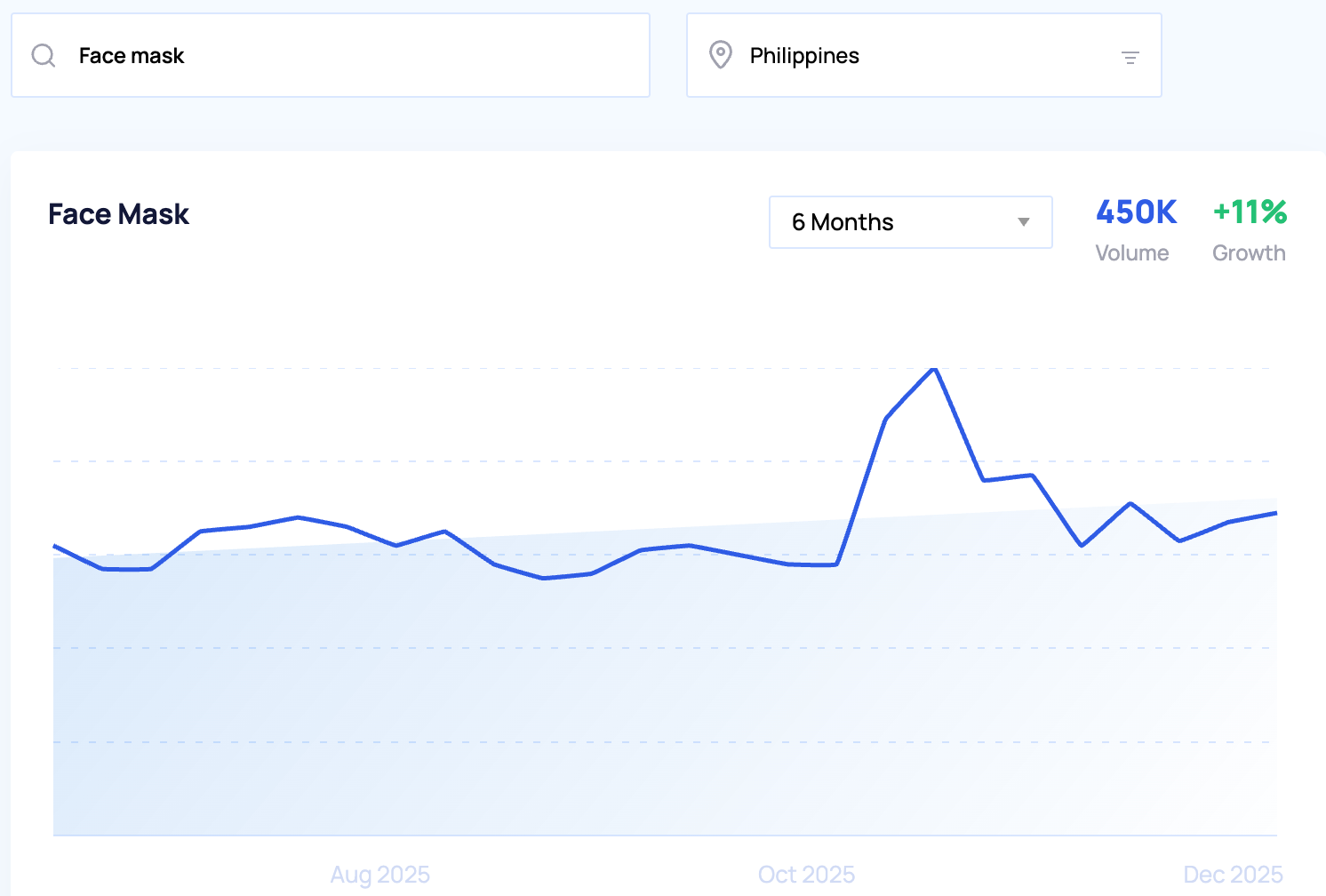
Task: Click the Oct 2025 axis label
Action: point(806,875)
